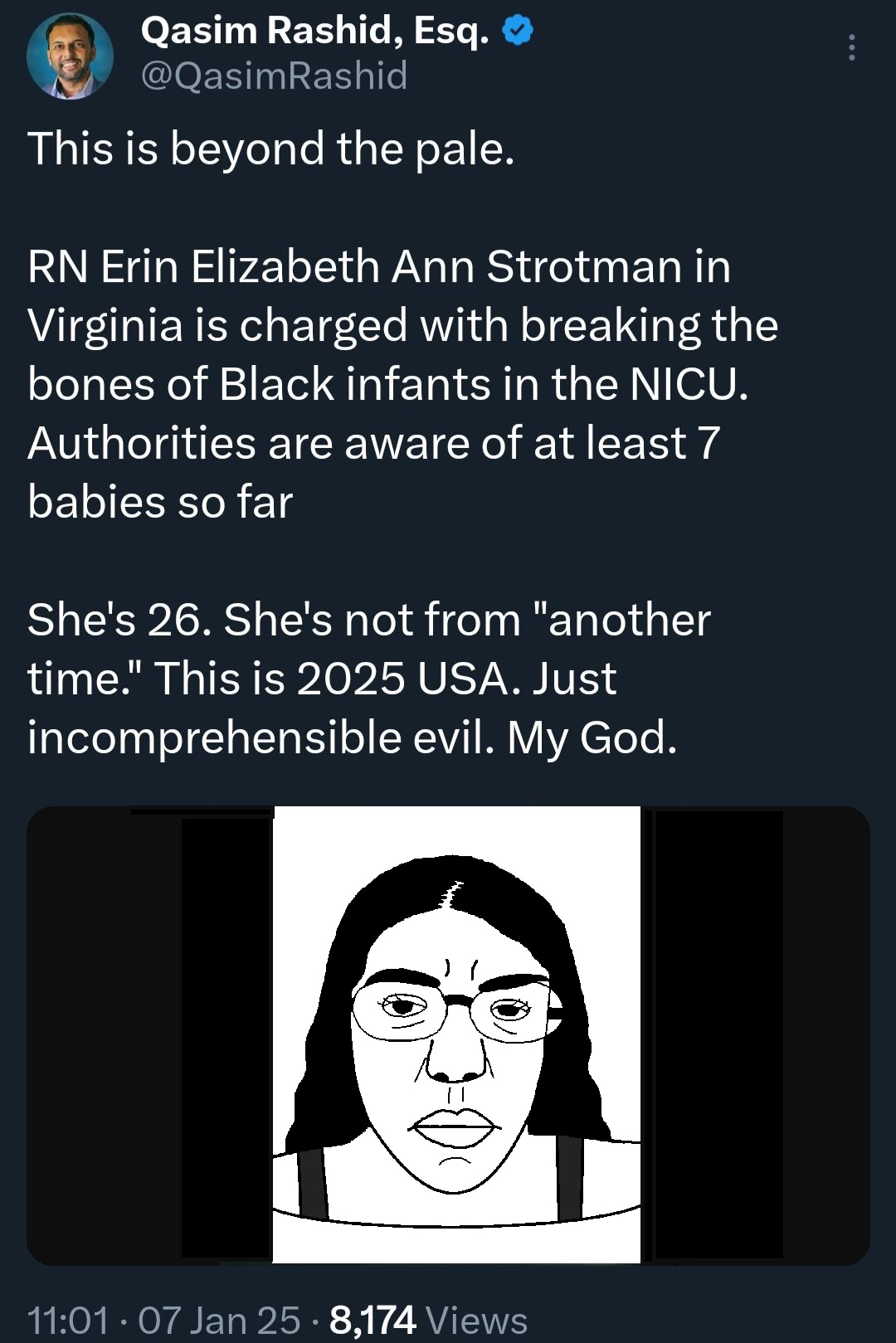This screenshot has width=896, height=1343.
Task: Tap the text "babies so far"
Action: click(x=160, y=502)
